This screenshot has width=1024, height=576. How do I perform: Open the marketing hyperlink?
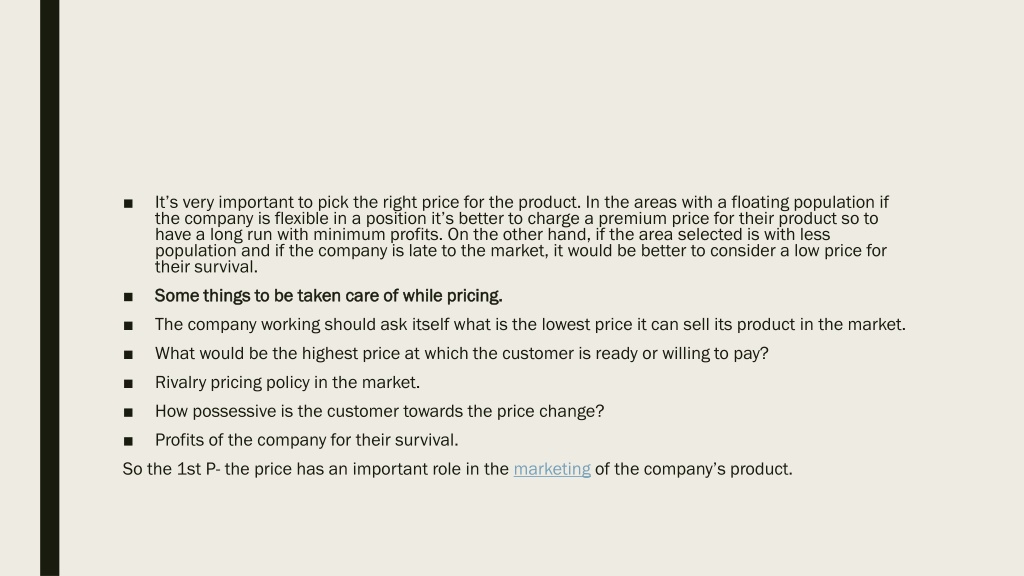coord(552,469)
